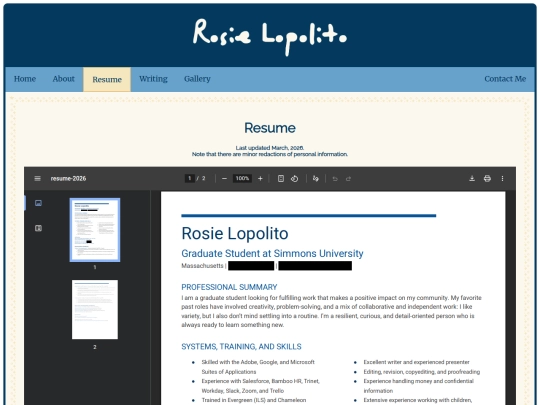Viewport: 540px width, 405px height.
Task: Edit the current page number field
Action: click(189, 178)
